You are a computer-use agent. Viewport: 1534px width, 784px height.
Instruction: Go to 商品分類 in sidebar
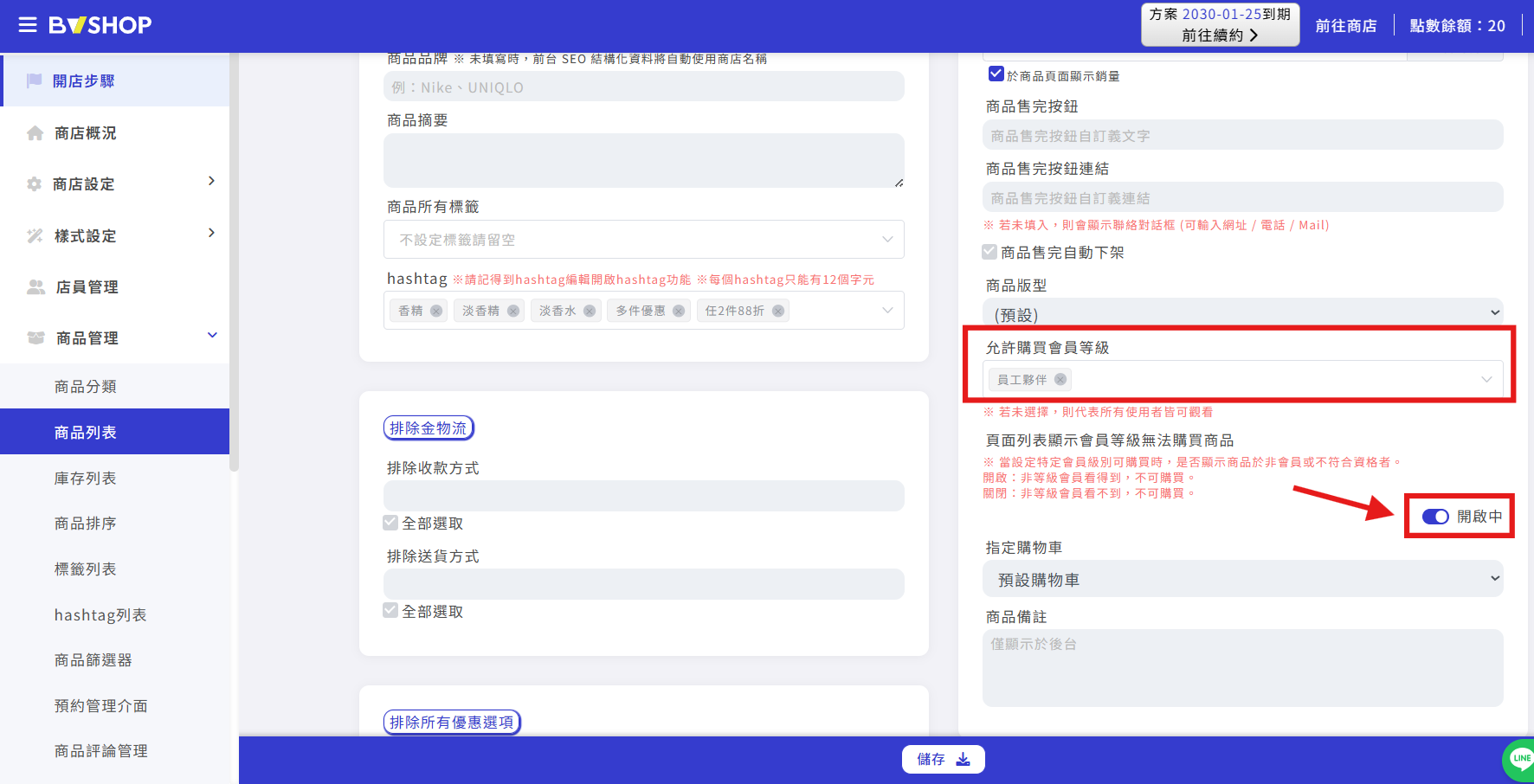(x=86, y=387)
